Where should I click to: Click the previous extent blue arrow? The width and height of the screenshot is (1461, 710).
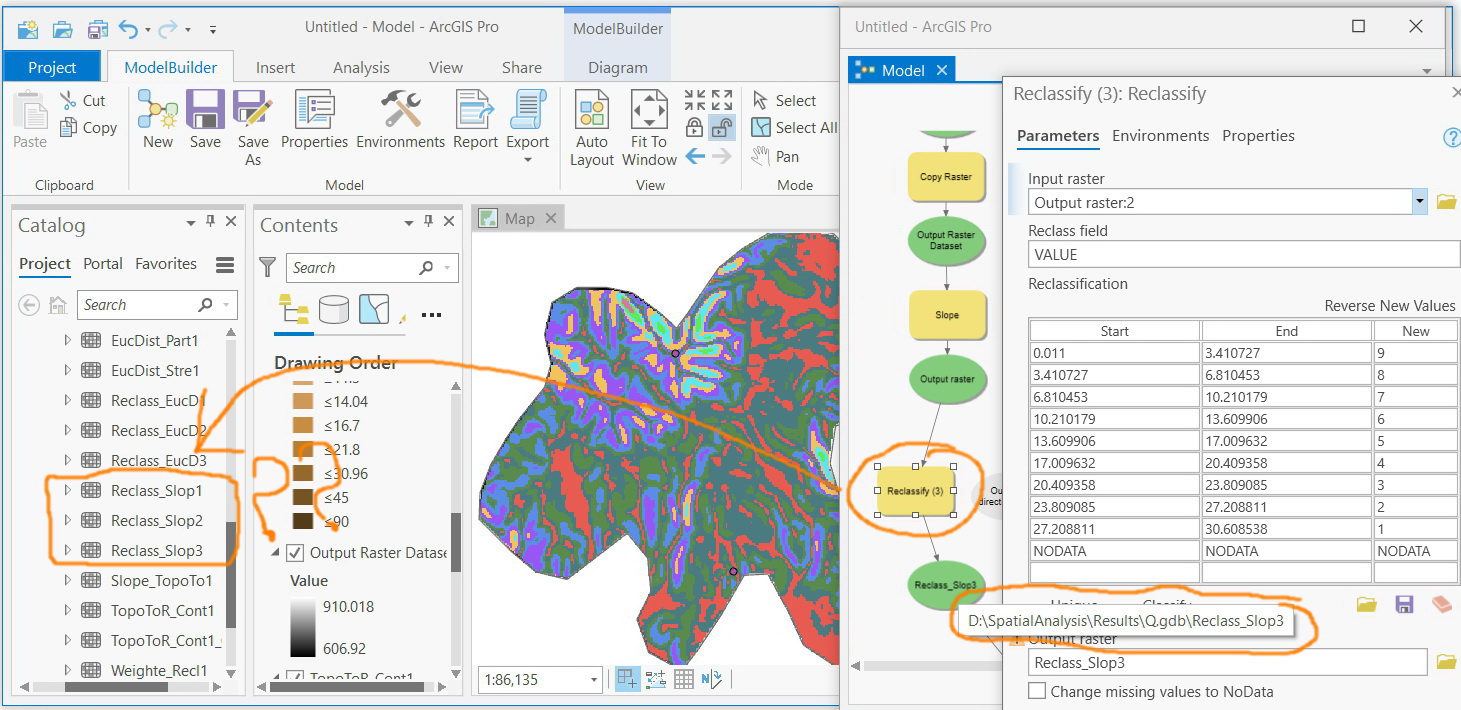[x=695, y=156]
